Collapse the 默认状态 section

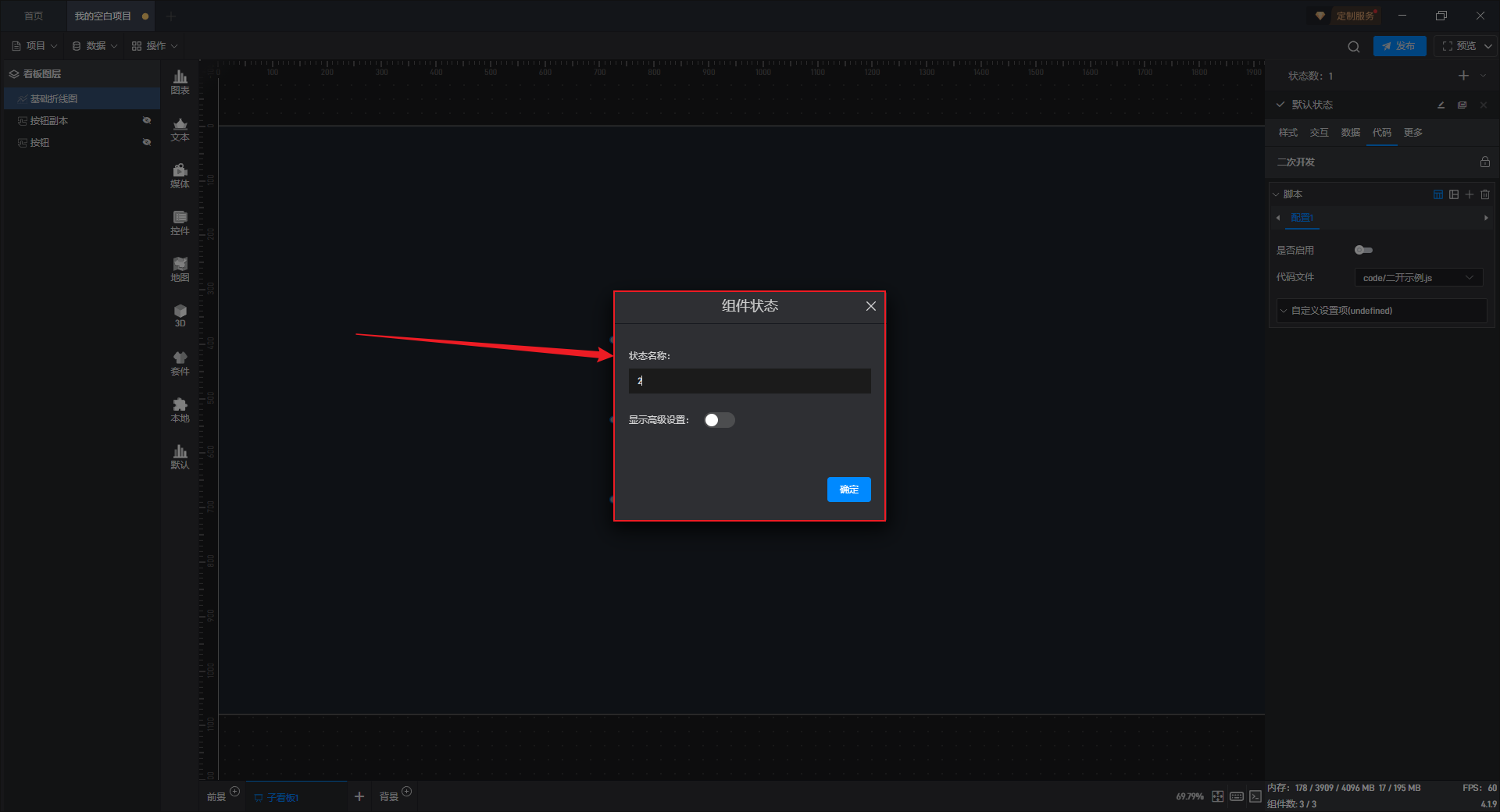pyautogui.click(x=1281, y=105)
